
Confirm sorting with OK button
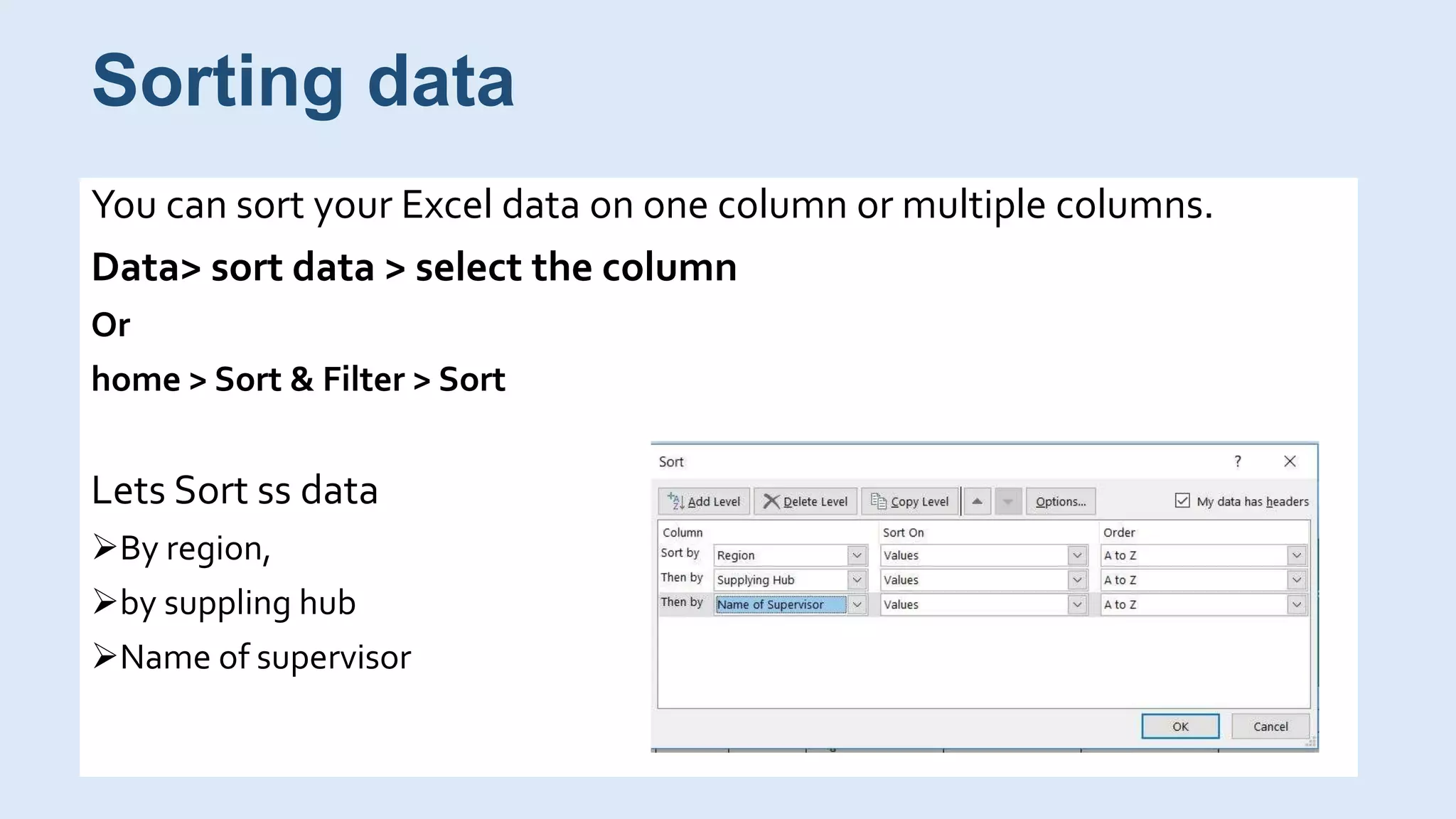click(1180, 726)
